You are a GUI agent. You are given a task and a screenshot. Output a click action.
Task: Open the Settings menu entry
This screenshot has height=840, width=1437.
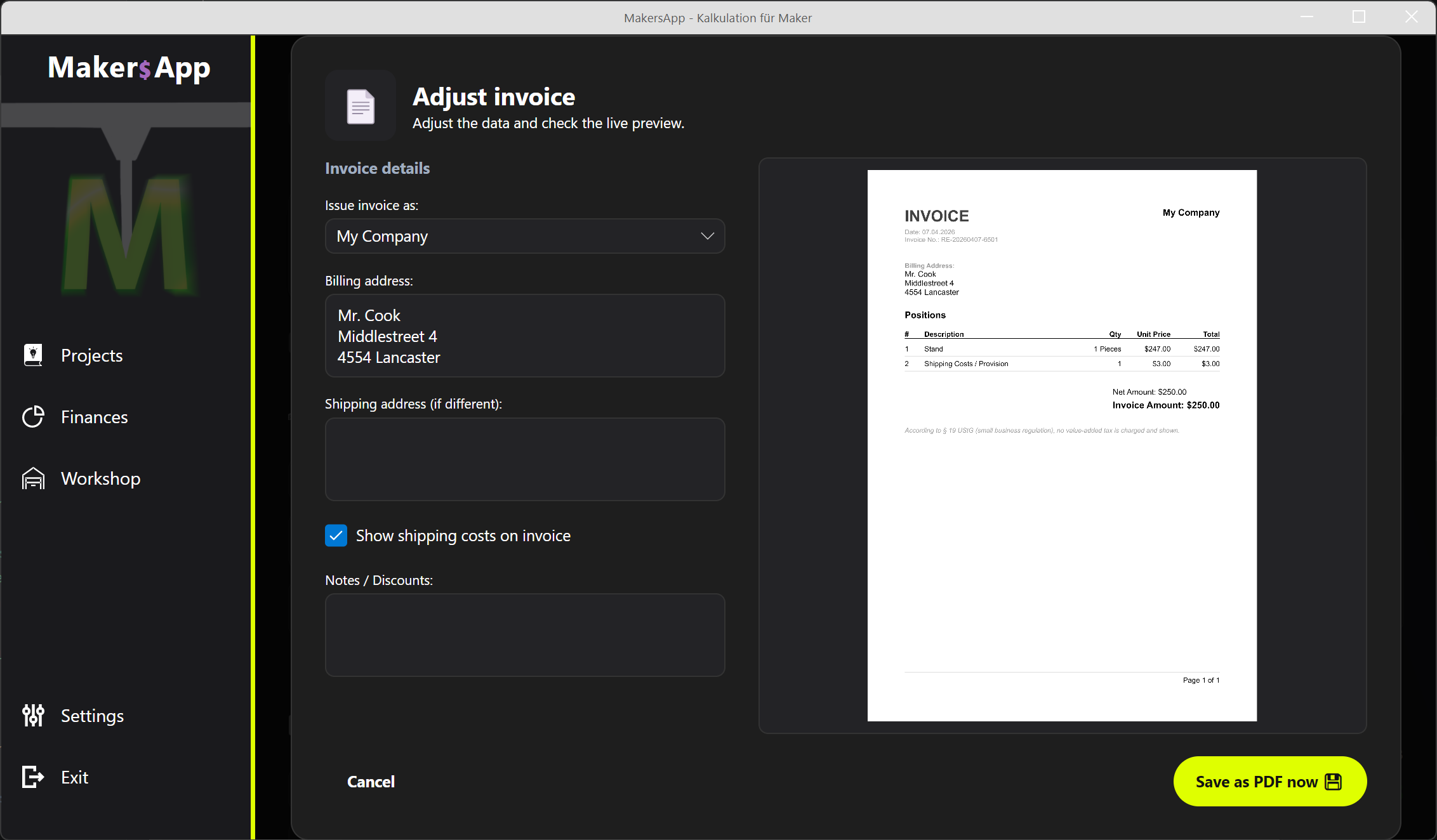[x=92, y=716]
